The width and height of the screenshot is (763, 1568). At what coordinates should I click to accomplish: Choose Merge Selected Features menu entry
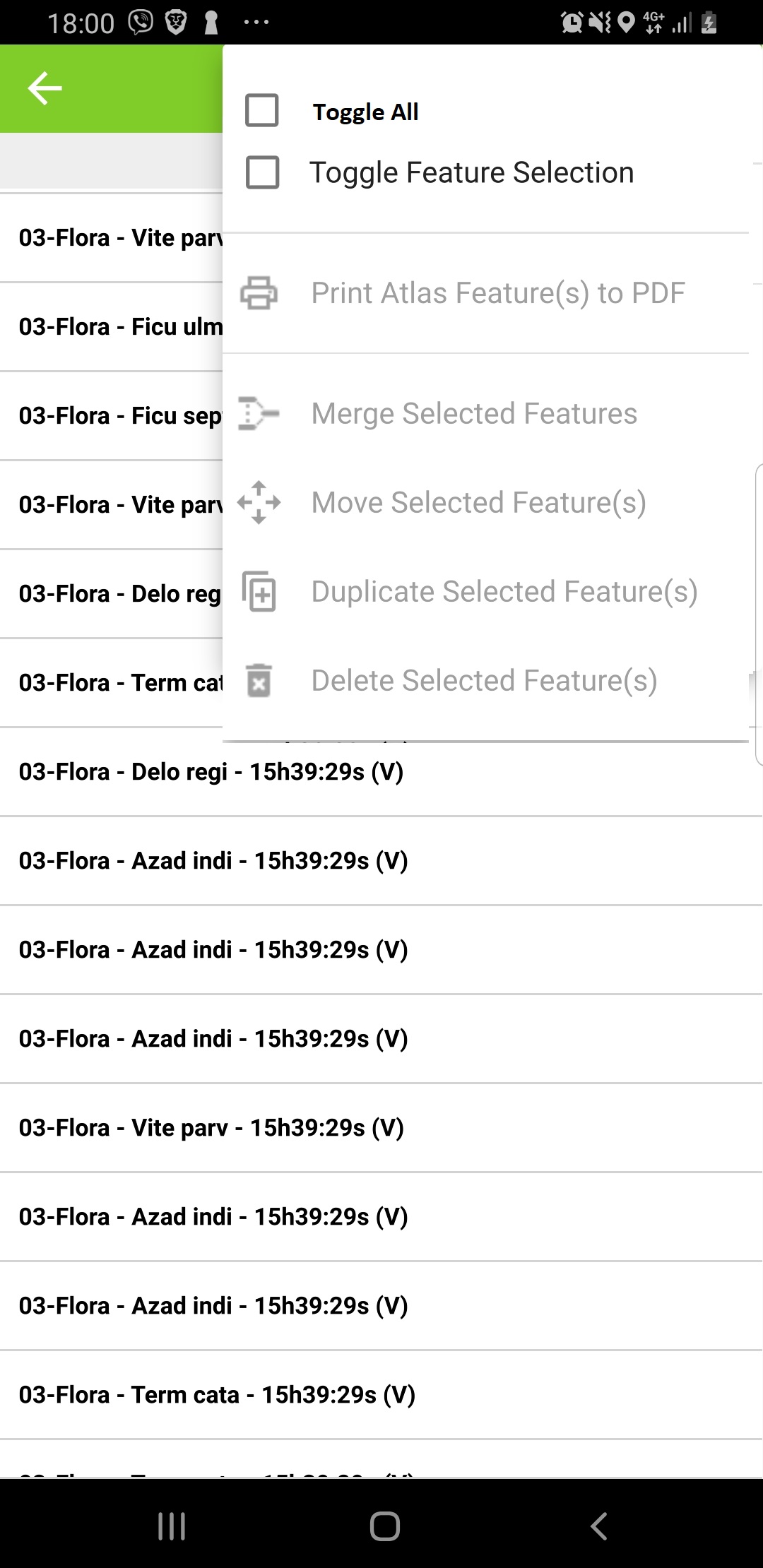click(474, 413)
